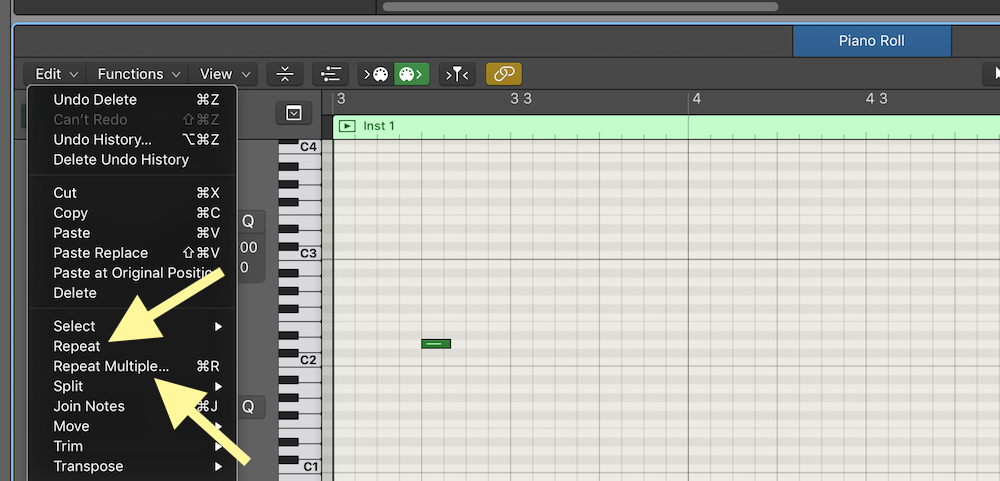Screen dimensions: 1000x481
Task: Open the Edit menu dropdown
Action: 55,74
